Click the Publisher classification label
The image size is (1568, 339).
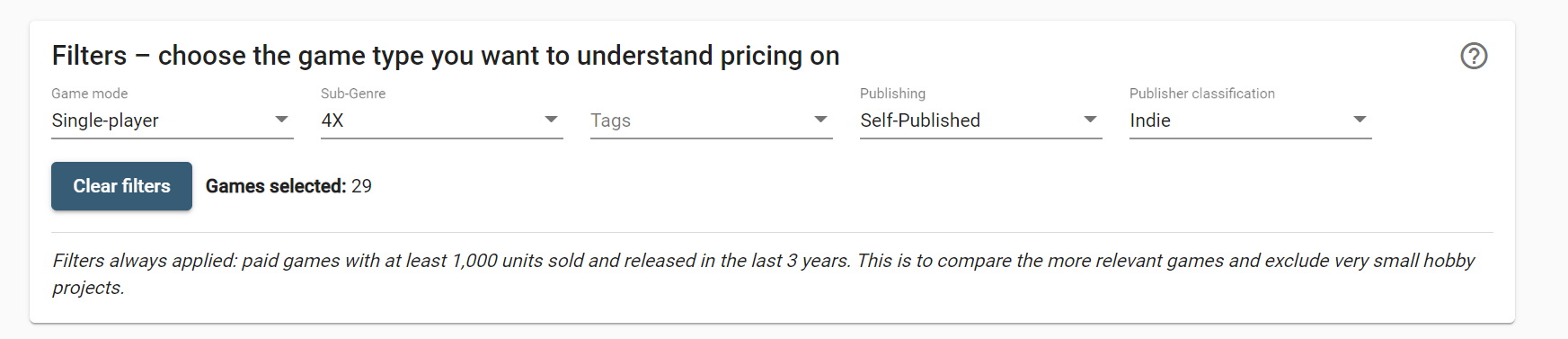tap(1202, 94)
